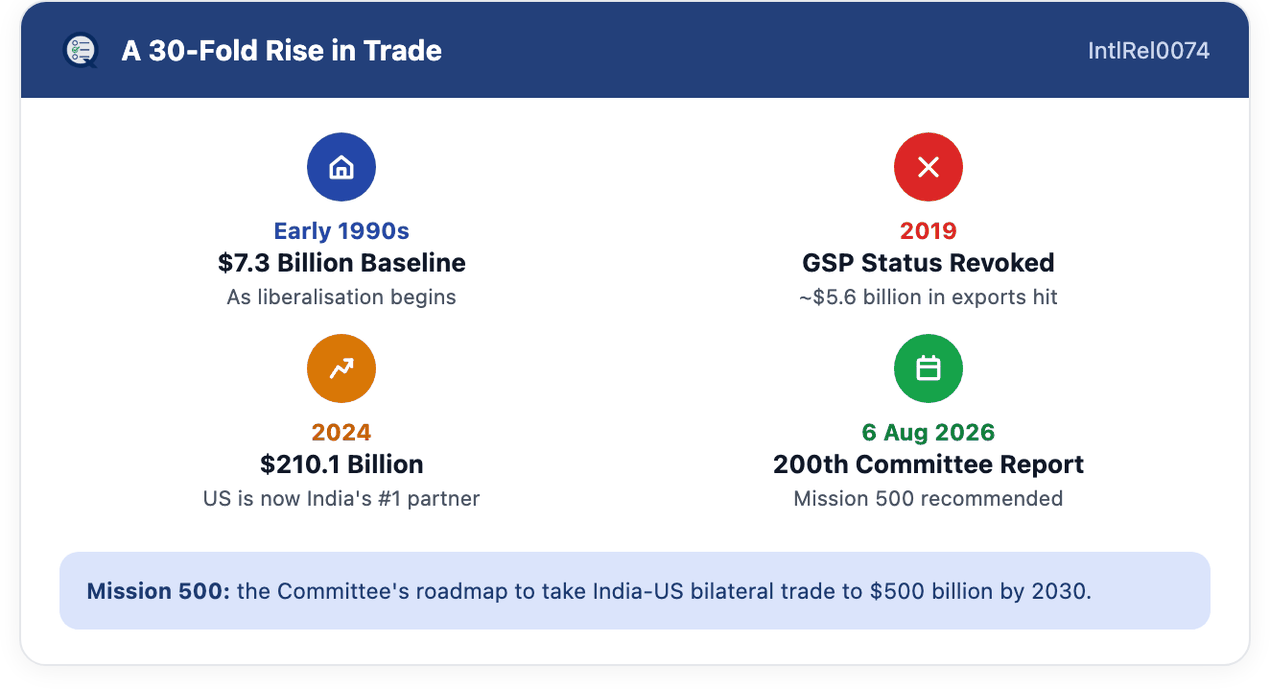Click the bold Mission 500 text in banner
The width and height of the screenshot is (1270, 689).
click(158, 591)
